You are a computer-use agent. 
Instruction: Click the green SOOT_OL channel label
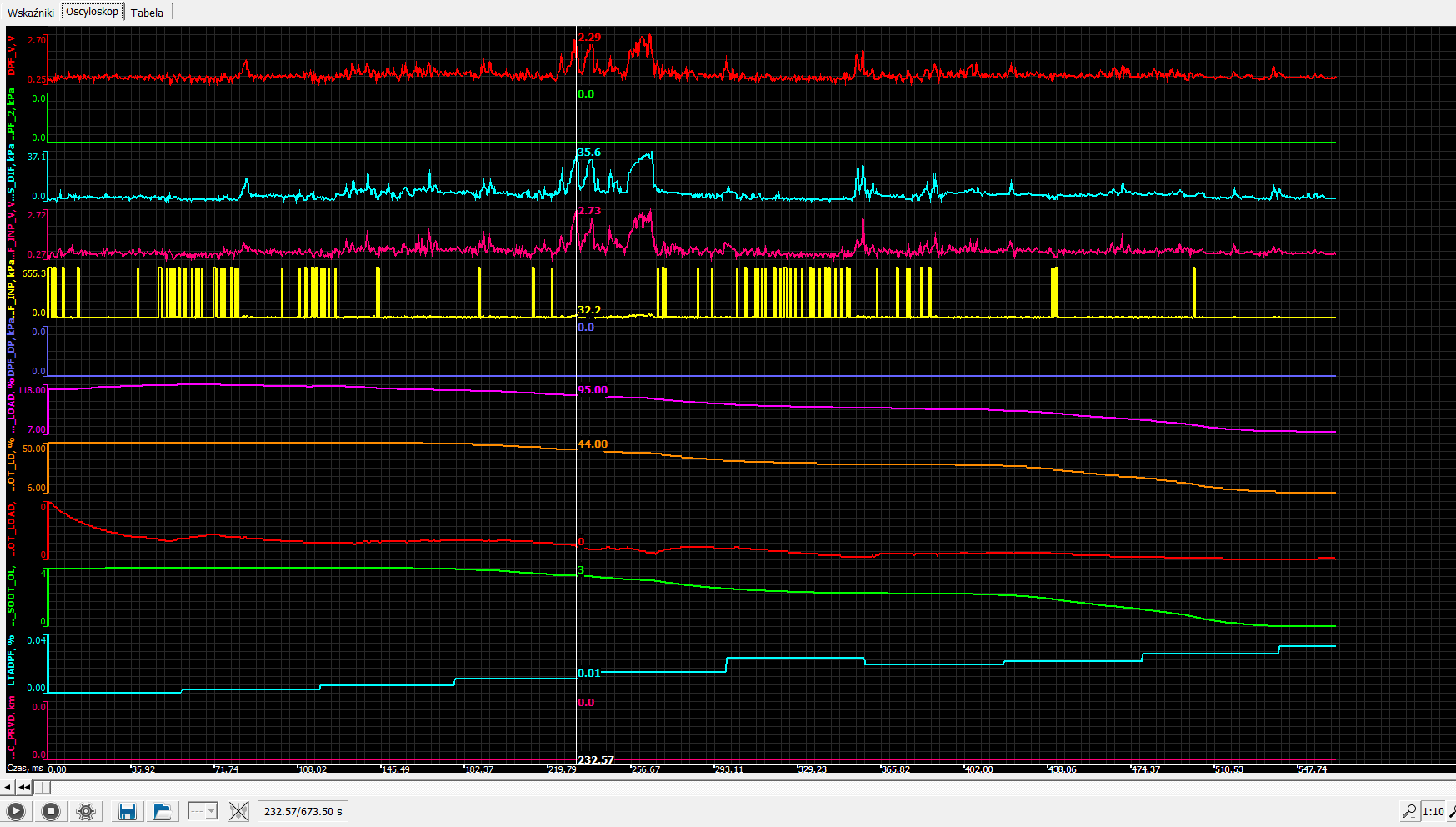(x=12, y=598)
